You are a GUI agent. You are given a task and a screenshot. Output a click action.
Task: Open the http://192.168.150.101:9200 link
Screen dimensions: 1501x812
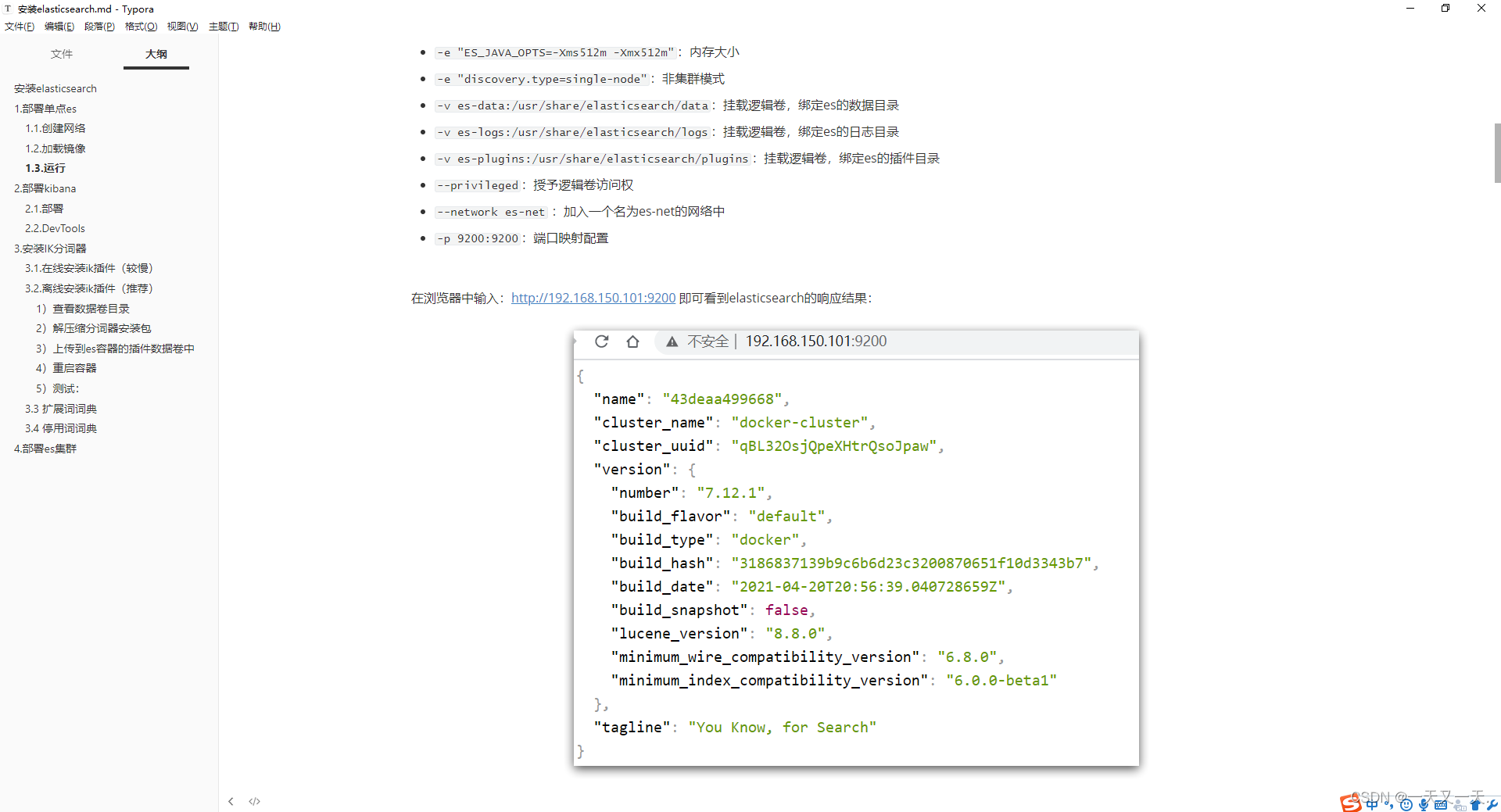click(593, 298)
